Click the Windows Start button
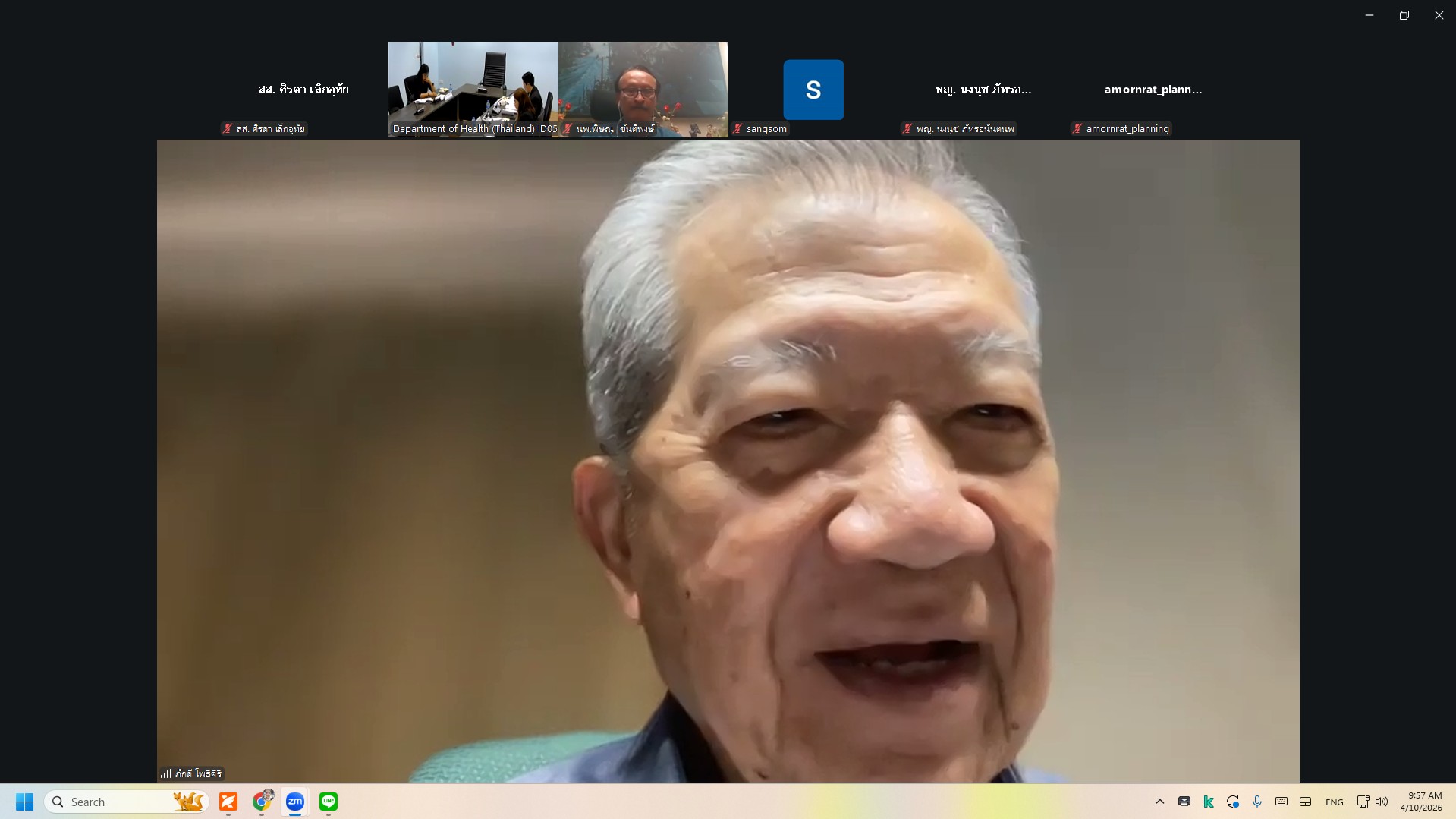1456x819 pixels. click(x=24, y=802)
